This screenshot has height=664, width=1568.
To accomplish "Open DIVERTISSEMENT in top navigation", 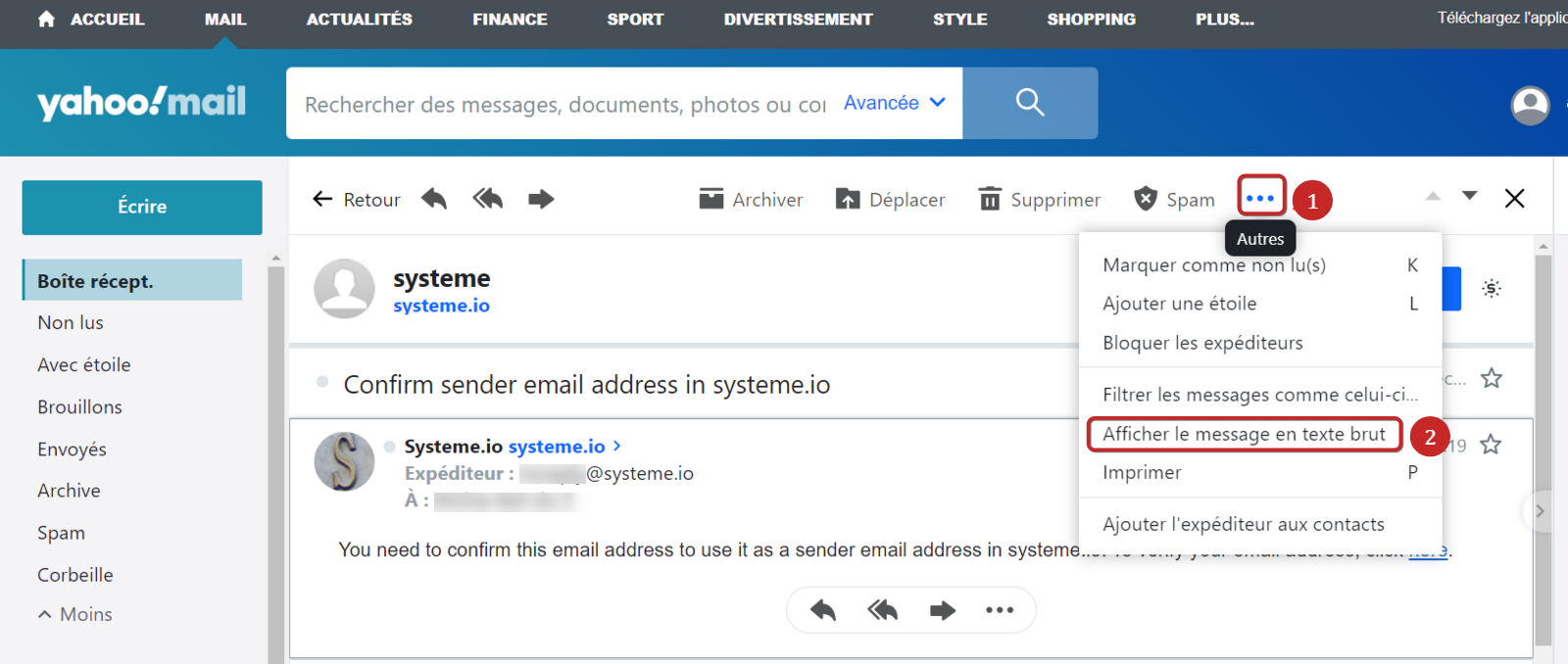I will [798, 20].
